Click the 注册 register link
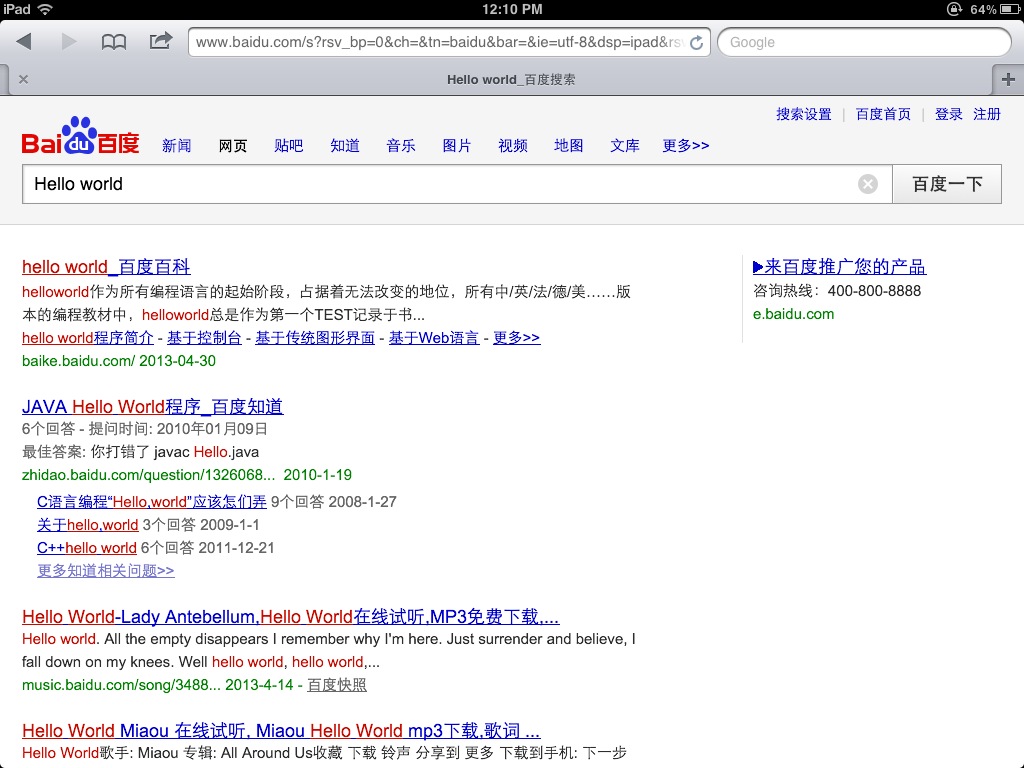 987,114
